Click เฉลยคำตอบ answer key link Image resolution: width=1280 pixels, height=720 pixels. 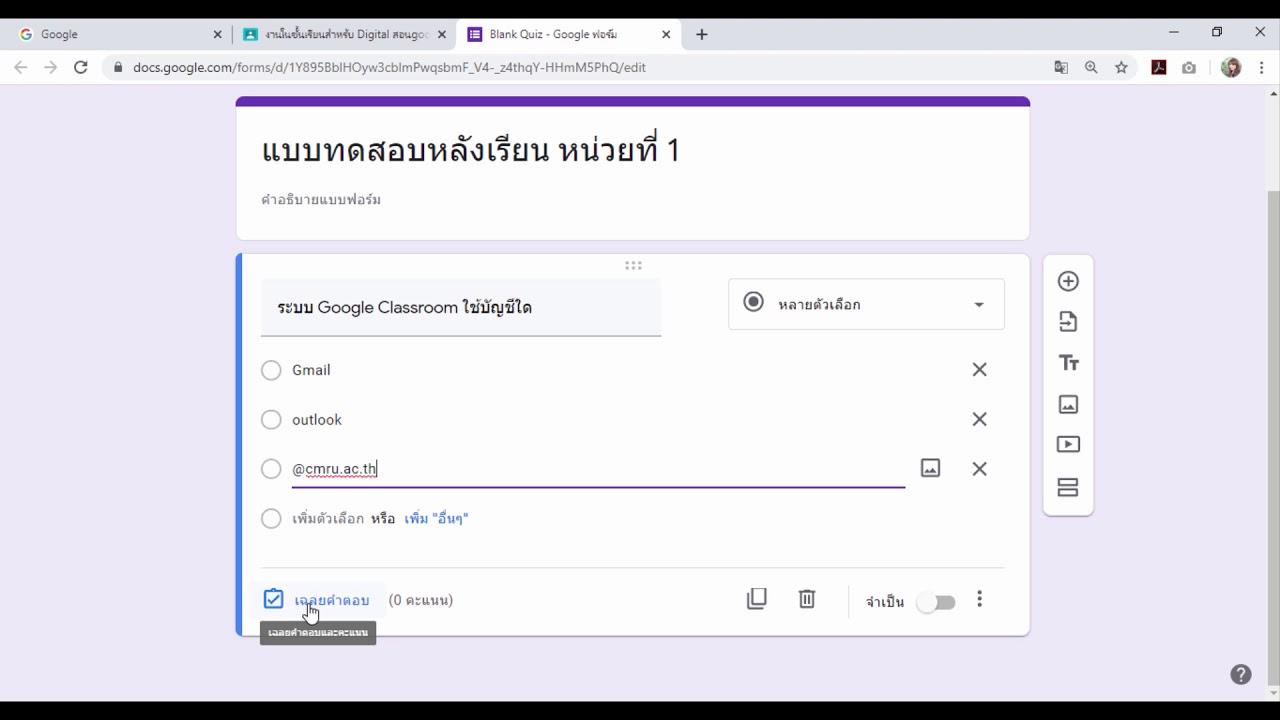click(332, 600)
